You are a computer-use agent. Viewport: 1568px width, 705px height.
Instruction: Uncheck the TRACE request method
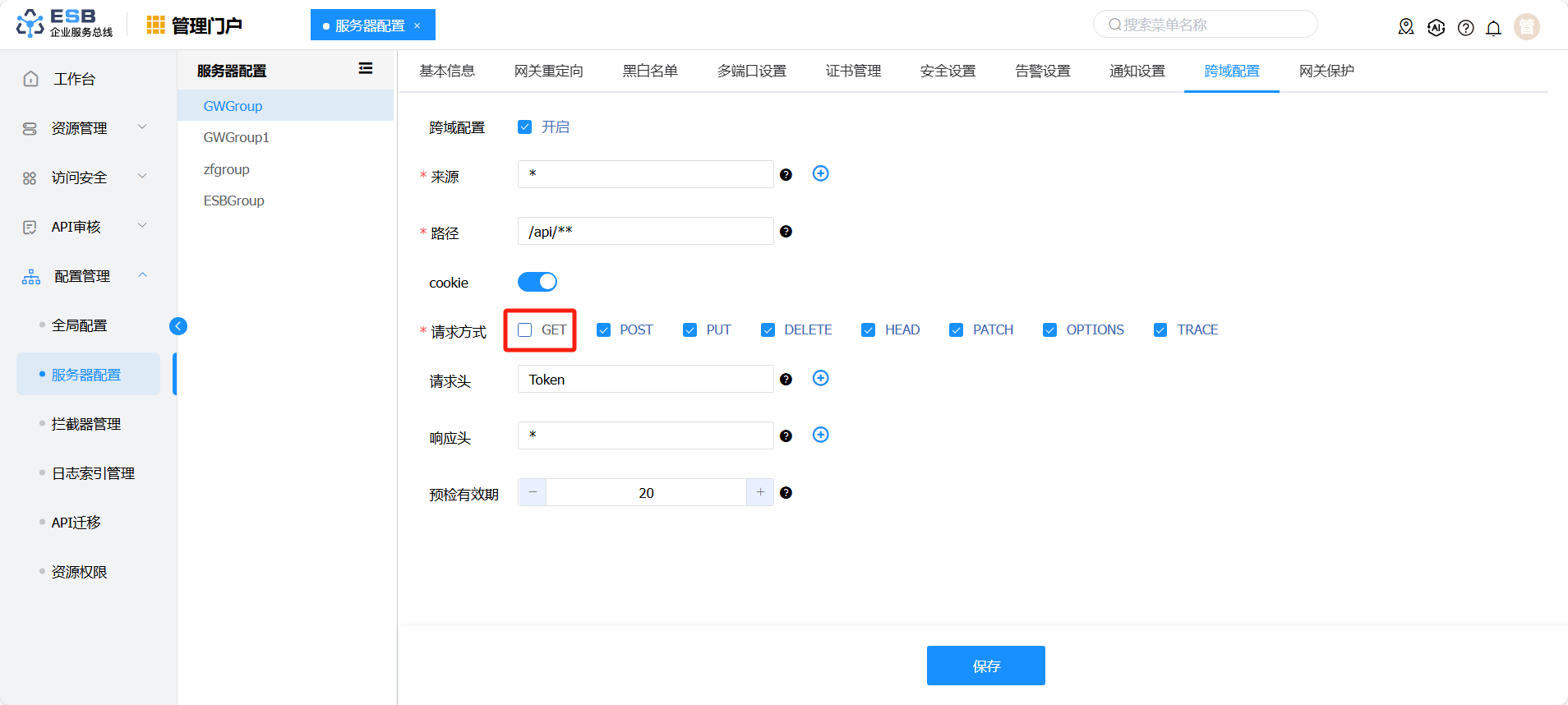pyautogui.click(x=1160, y=329)
